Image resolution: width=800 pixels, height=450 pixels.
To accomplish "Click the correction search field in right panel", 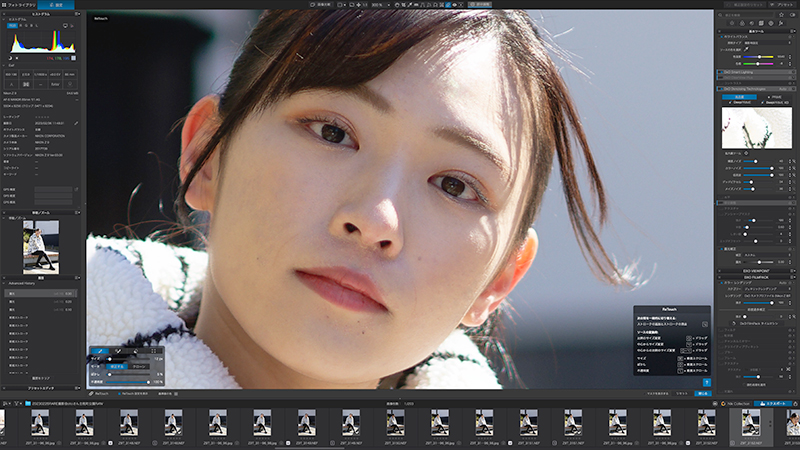I will click(x=745, y=15).
